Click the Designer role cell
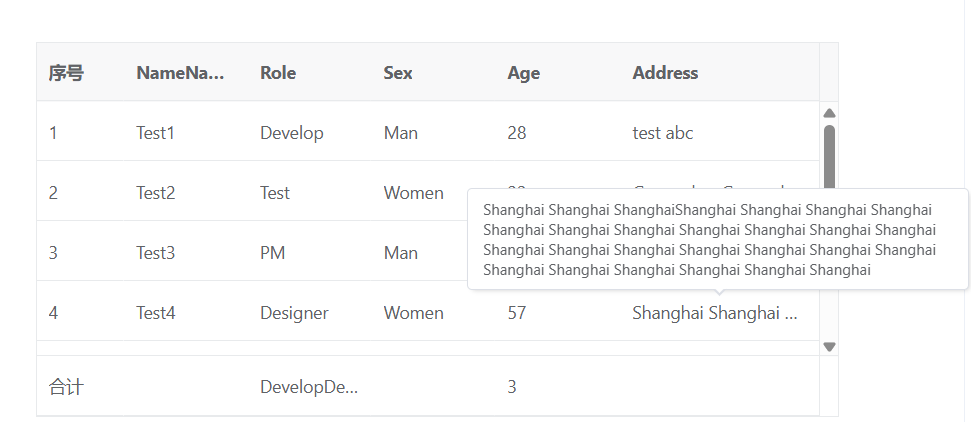The width and height of the screenshot is (971, 422). (294, 313)
